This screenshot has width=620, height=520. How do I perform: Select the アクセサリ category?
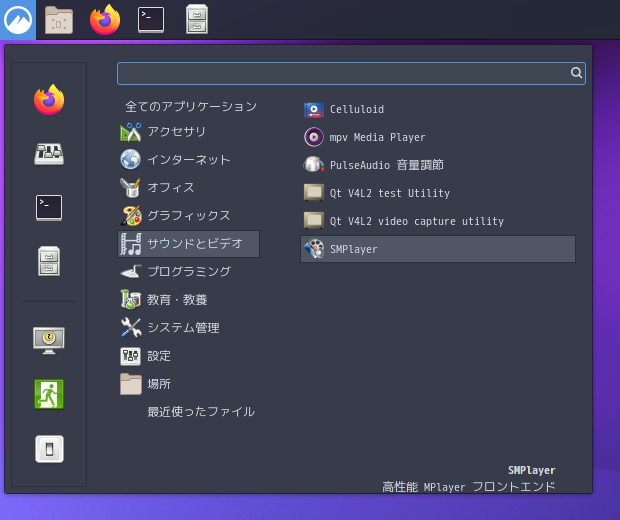click(189, 132)
